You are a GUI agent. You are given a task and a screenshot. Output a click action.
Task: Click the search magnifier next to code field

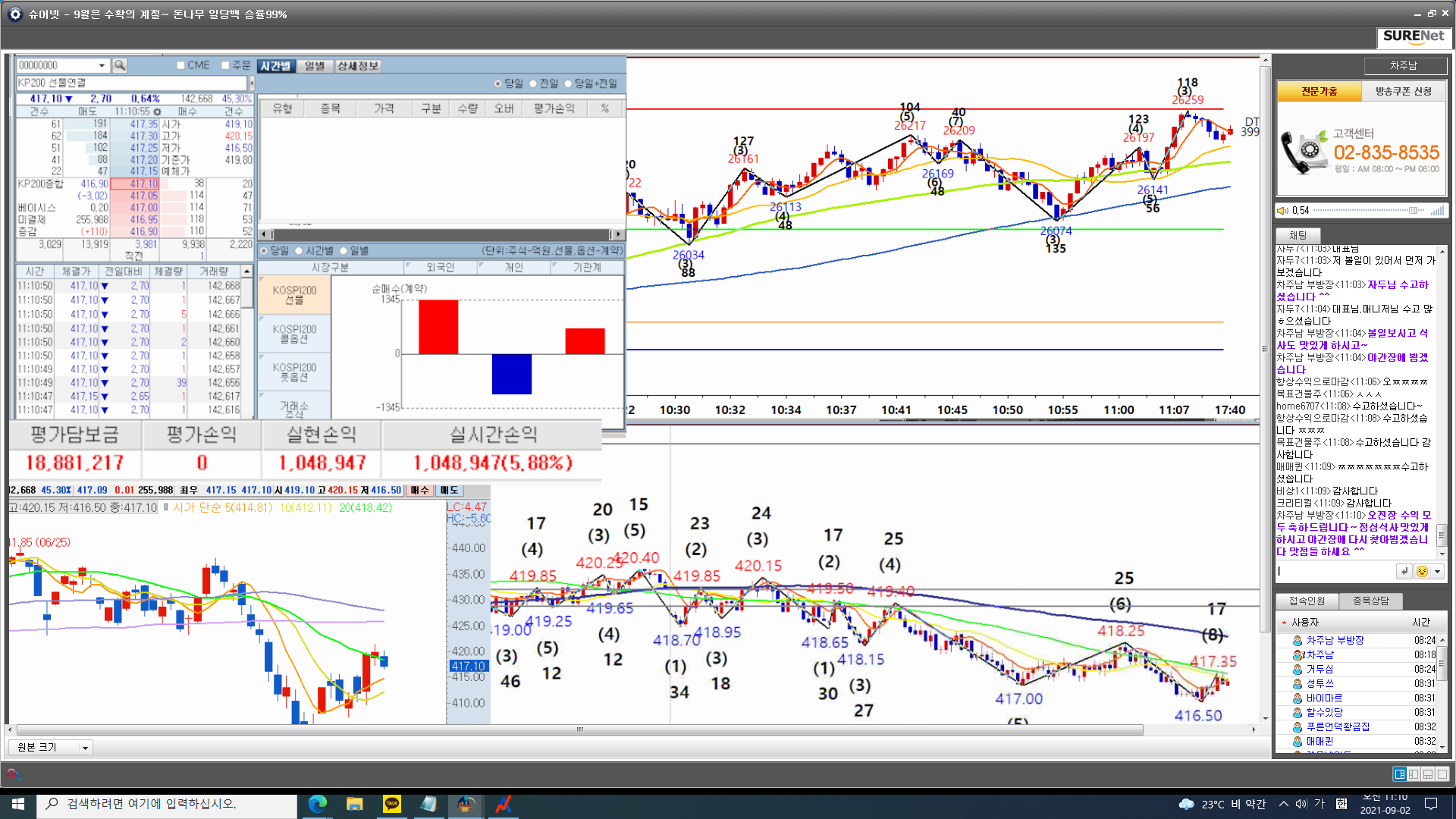pos(120,66)
